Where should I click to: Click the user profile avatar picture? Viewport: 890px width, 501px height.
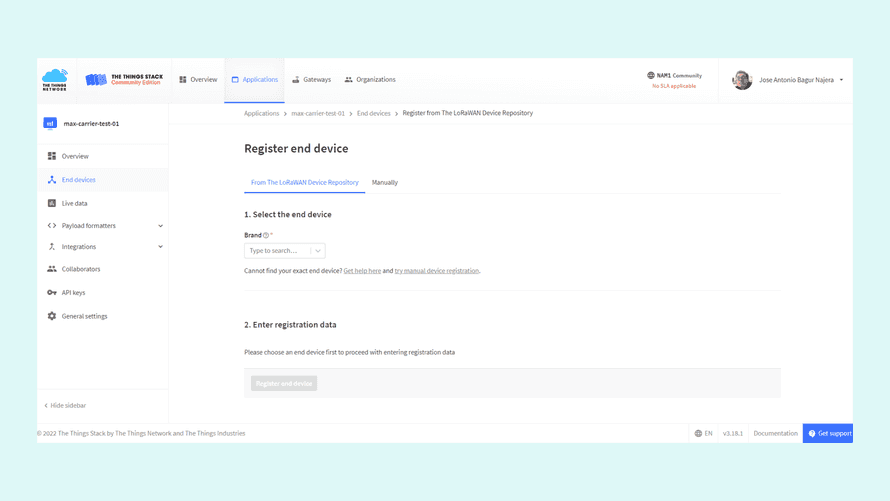point(742,80)
